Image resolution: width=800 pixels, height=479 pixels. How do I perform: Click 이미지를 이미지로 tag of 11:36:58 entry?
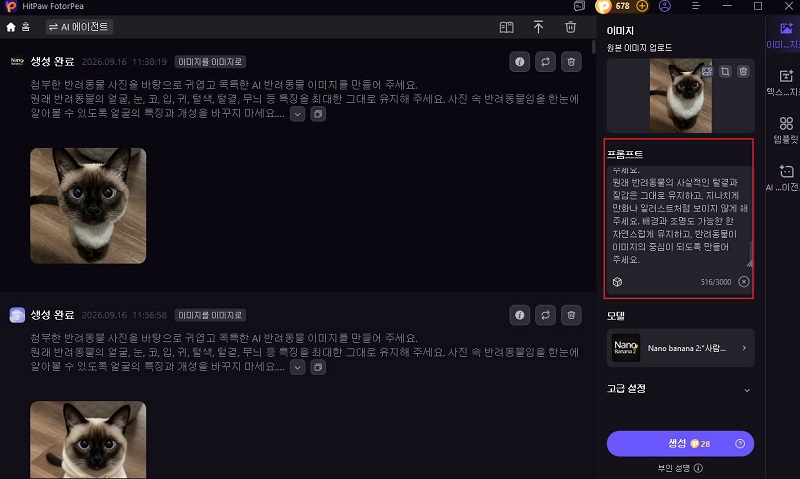coord(210,315)
